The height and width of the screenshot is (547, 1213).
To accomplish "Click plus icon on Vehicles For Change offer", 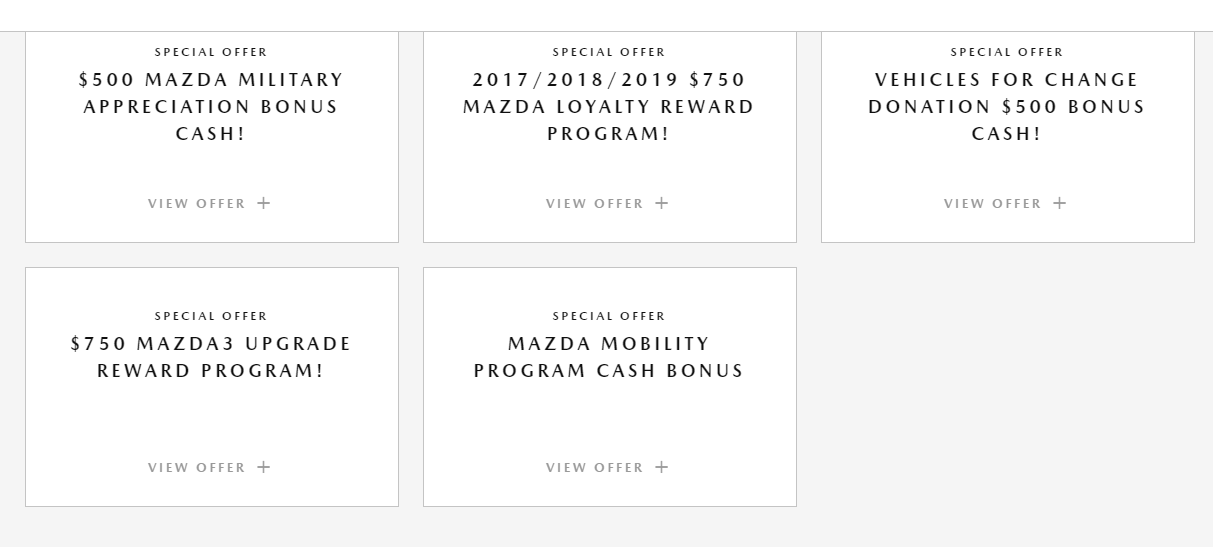I will (1060, 203).
